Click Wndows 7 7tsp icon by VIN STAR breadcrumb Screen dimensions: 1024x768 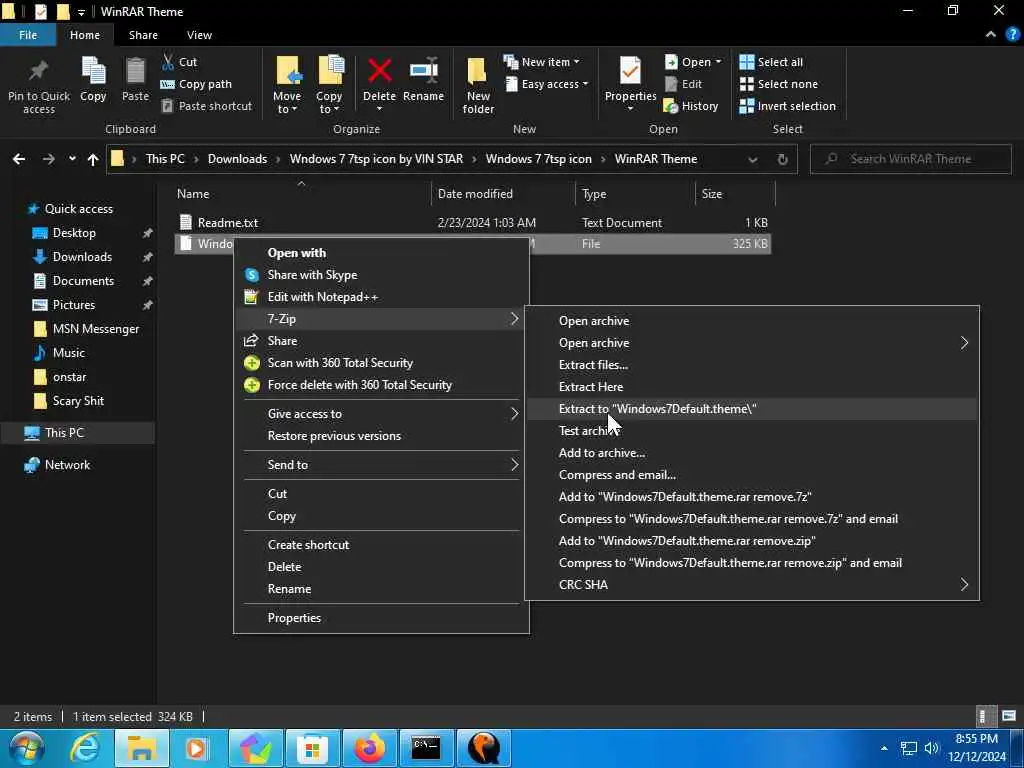[376, 159]
